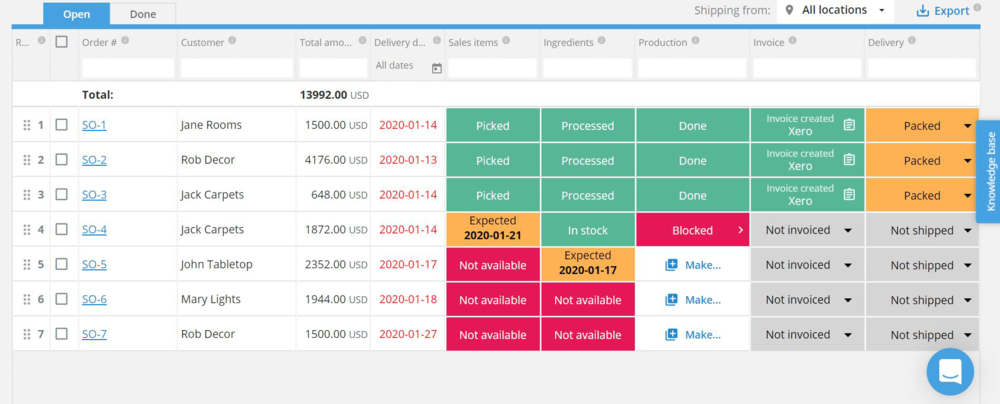
Task: Click the info icon beside Sales items
Action: click(x=506, y=40)
